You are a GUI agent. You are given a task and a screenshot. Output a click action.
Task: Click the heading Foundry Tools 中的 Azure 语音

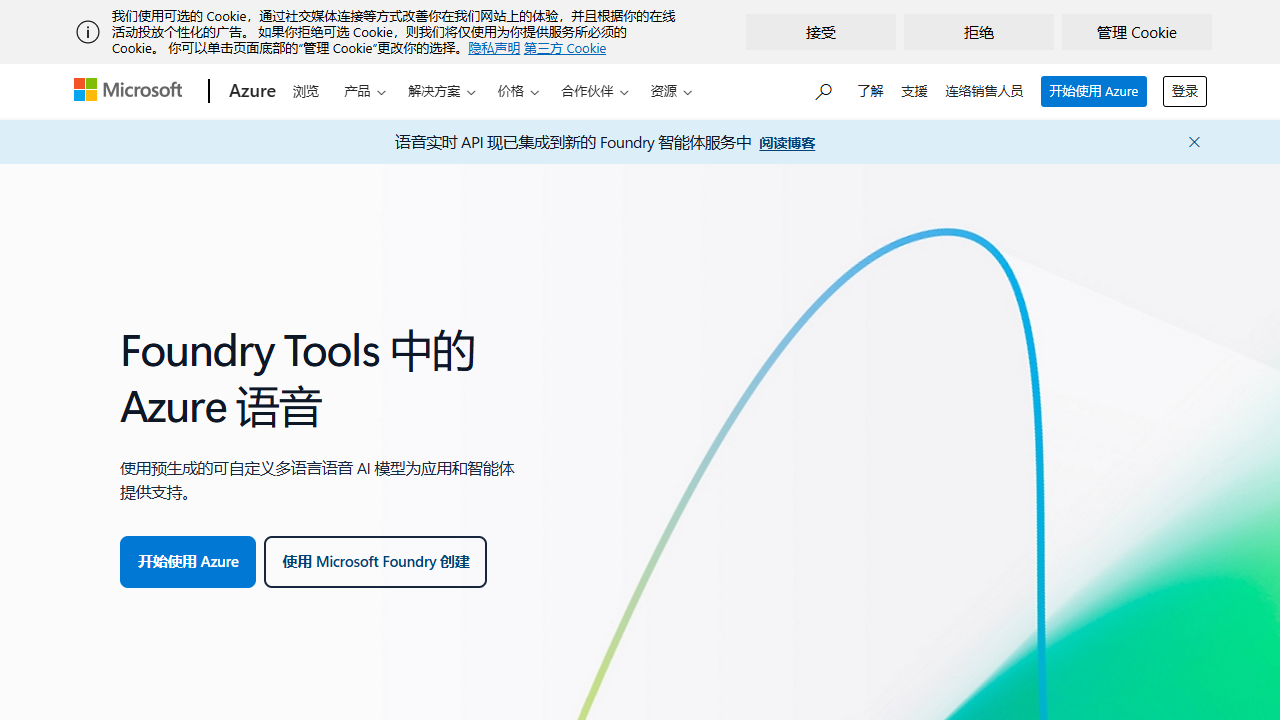[298, 379]
